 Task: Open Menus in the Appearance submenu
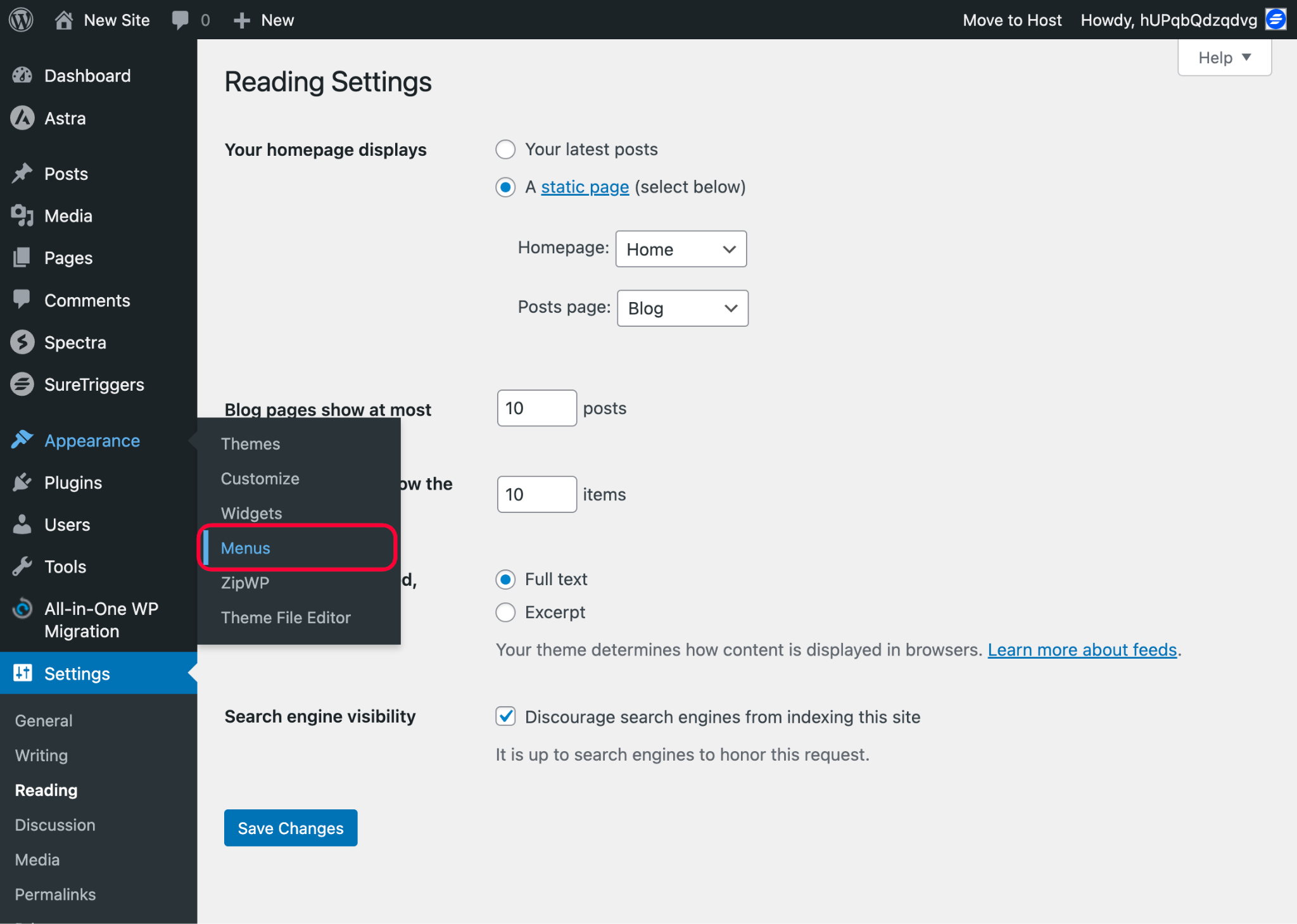246,548
